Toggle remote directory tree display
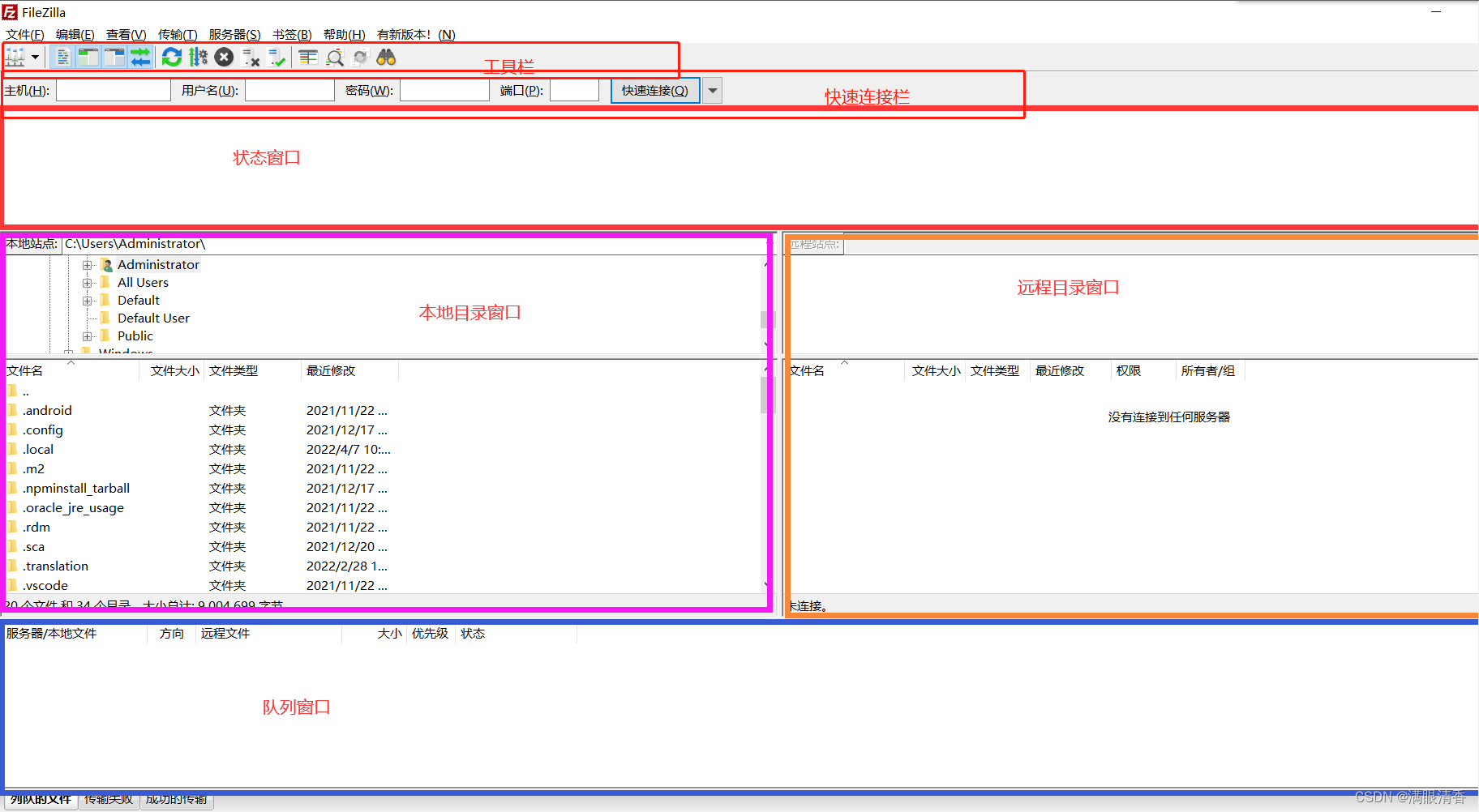 click(x=114, y=58)
